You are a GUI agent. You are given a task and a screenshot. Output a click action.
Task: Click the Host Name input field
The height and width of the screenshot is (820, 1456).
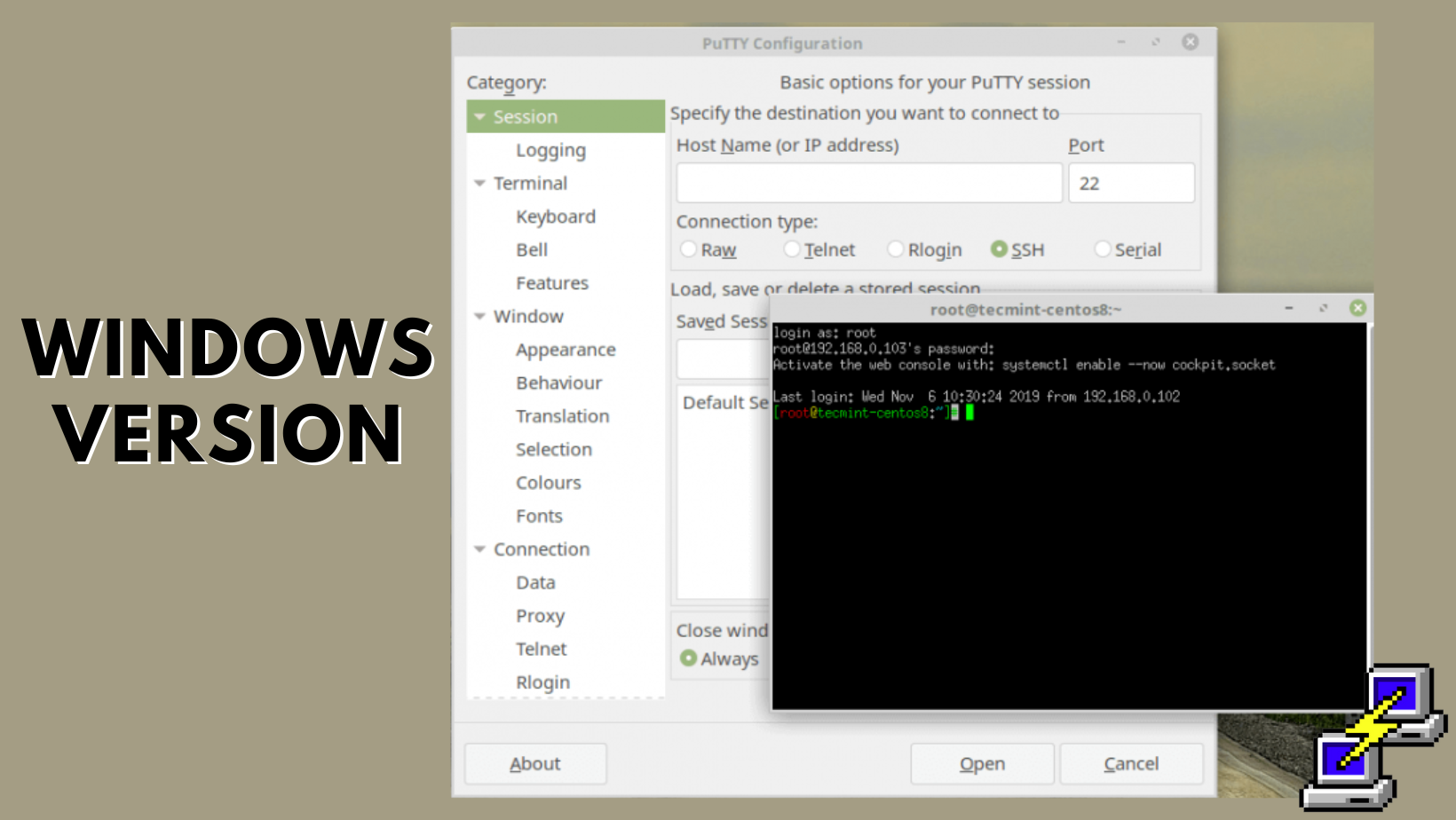[868, 183]
